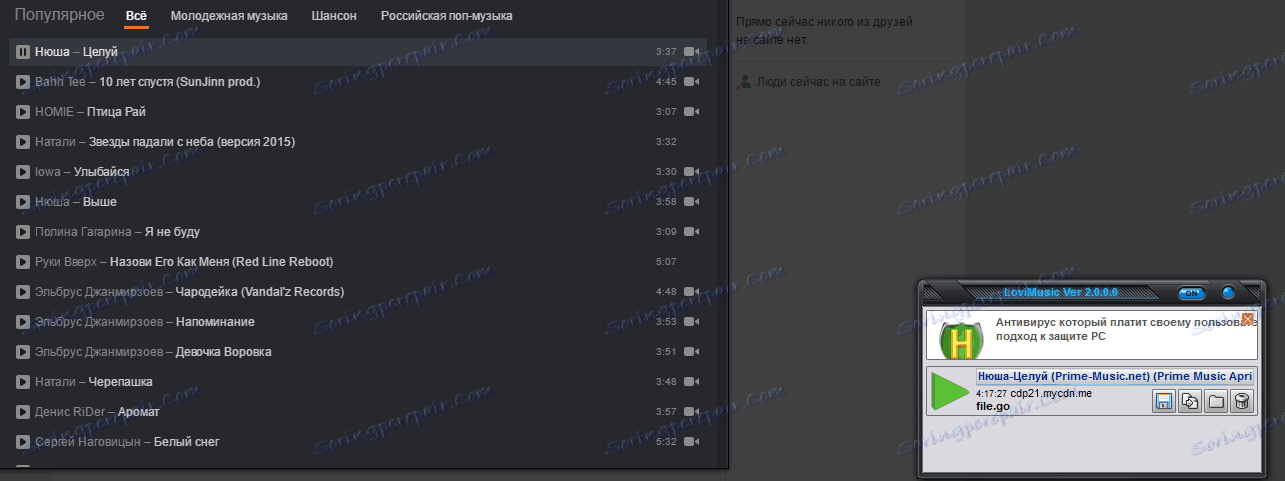Viewport: 1285px width, 481px height.
Task: Open video for Денис RiDer – Аромат
Action: pyautogui.click(x=691, y=412)
